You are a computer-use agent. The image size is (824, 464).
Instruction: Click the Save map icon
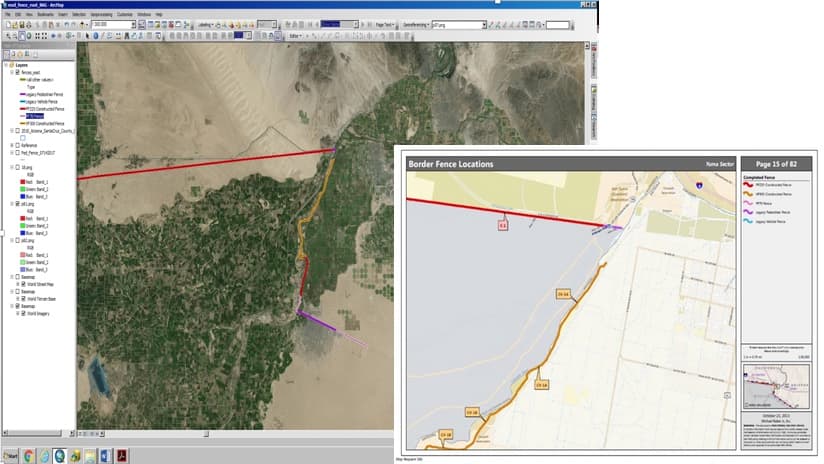tap(22, 25)
